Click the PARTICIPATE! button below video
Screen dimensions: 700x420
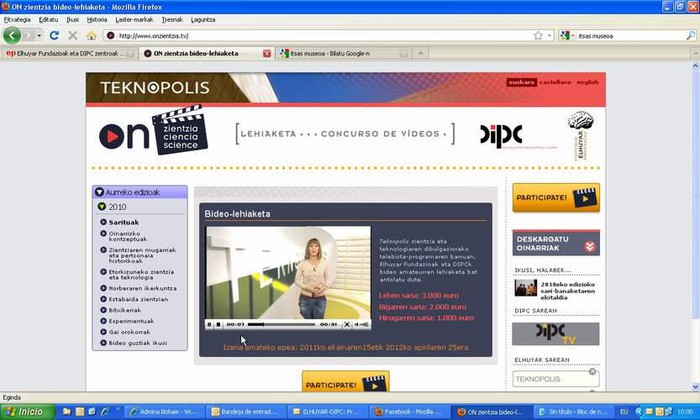click(x=346, y=382)
